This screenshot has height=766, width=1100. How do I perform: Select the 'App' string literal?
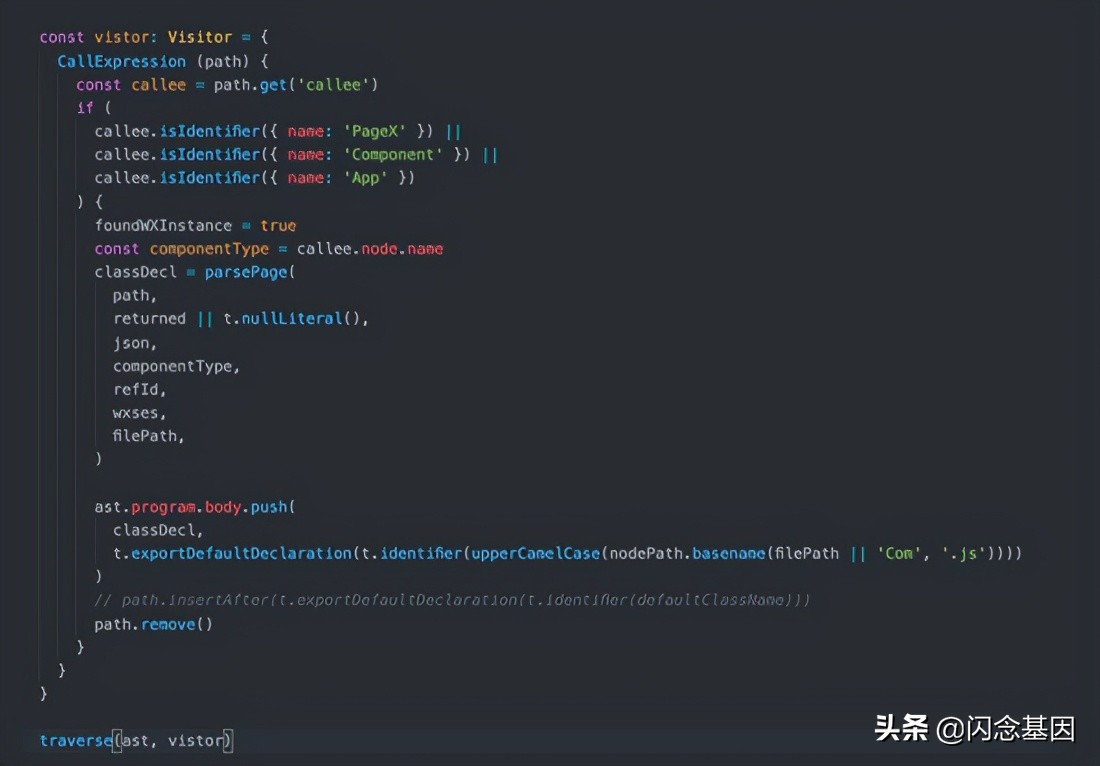pyautogui.click(x=366, y=177)
